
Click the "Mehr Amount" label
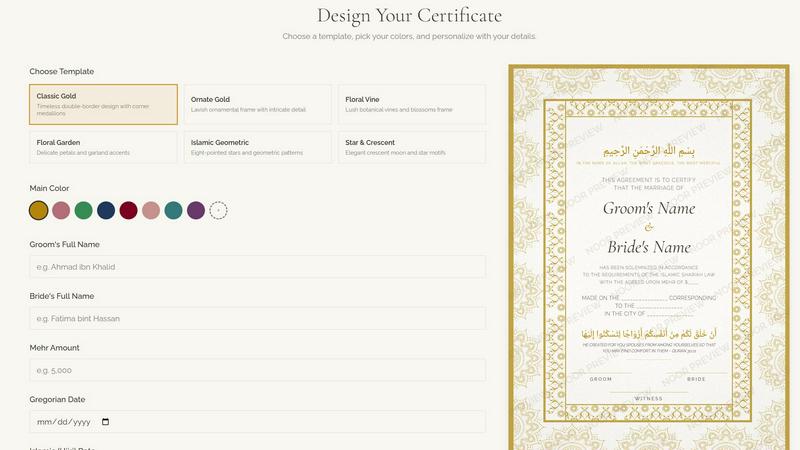(x=55, y=348)
